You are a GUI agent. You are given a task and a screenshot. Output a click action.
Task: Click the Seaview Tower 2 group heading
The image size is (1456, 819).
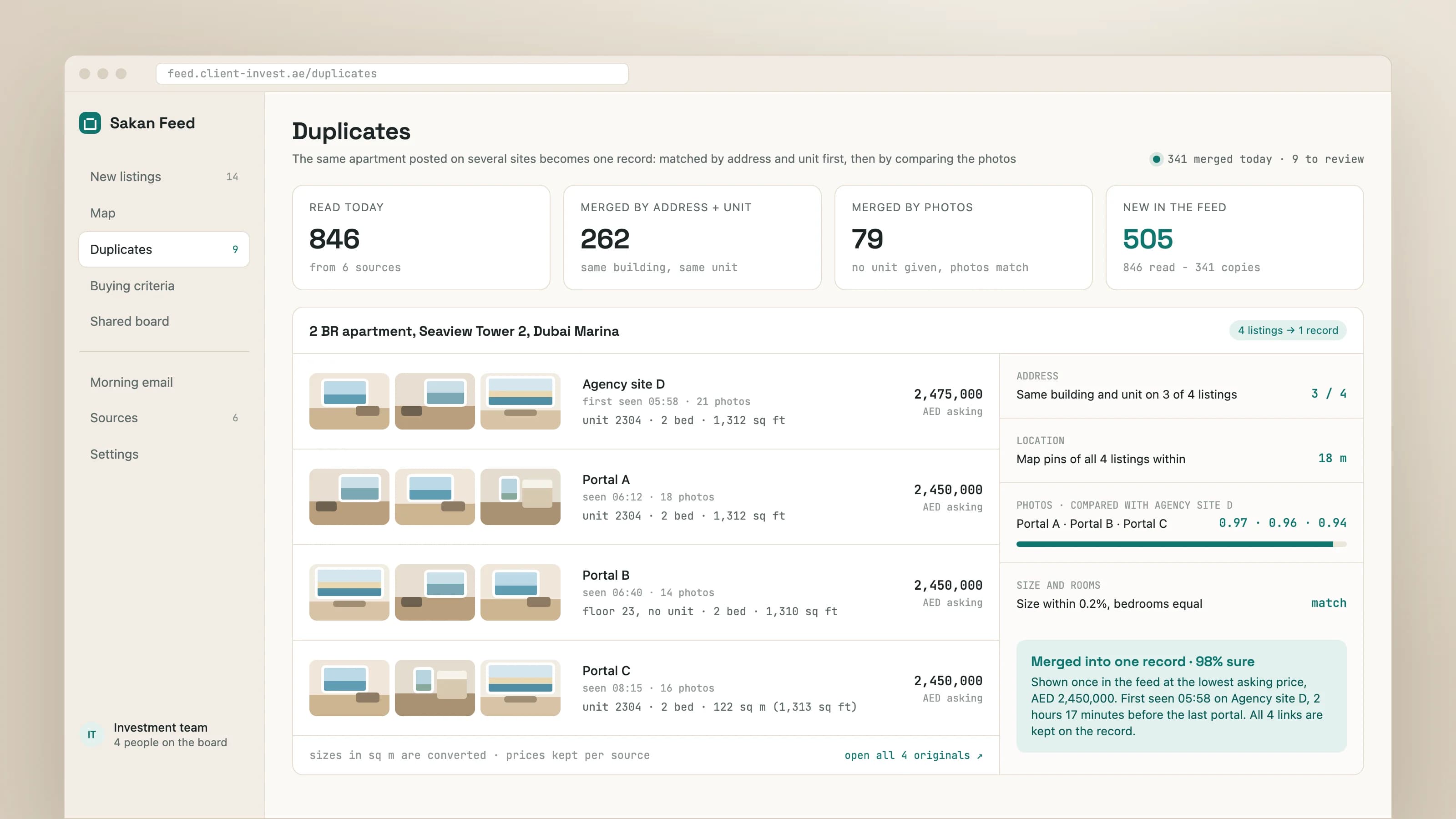coord(464,331)
